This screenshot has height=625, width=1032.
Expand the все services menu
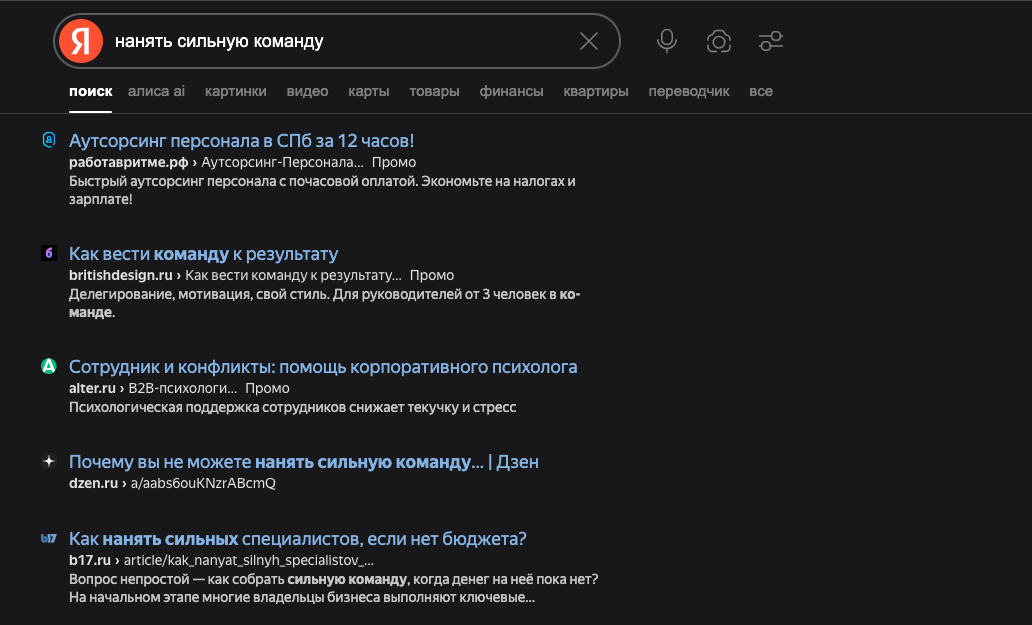760,91
